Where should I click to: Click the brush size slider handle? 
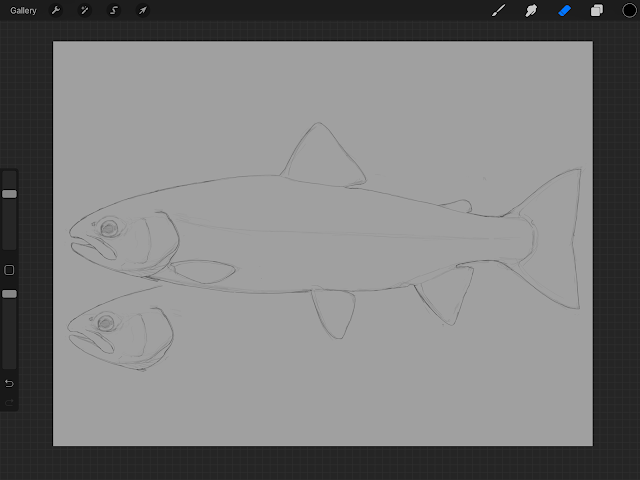click(9, 194)
